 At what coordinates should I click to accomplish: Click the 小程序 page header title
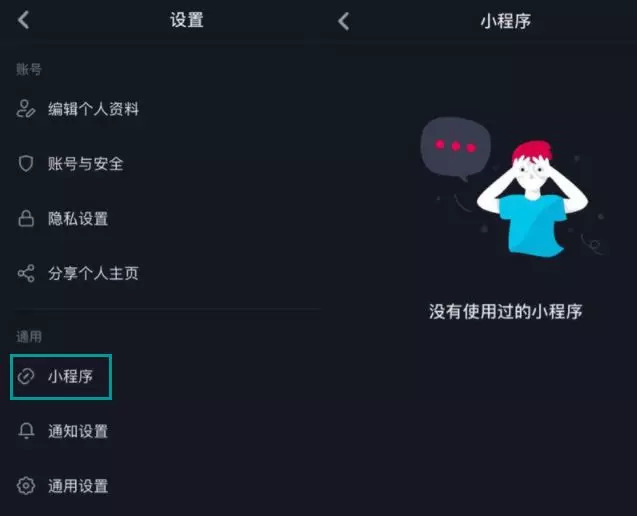click(x=506, y=21)
